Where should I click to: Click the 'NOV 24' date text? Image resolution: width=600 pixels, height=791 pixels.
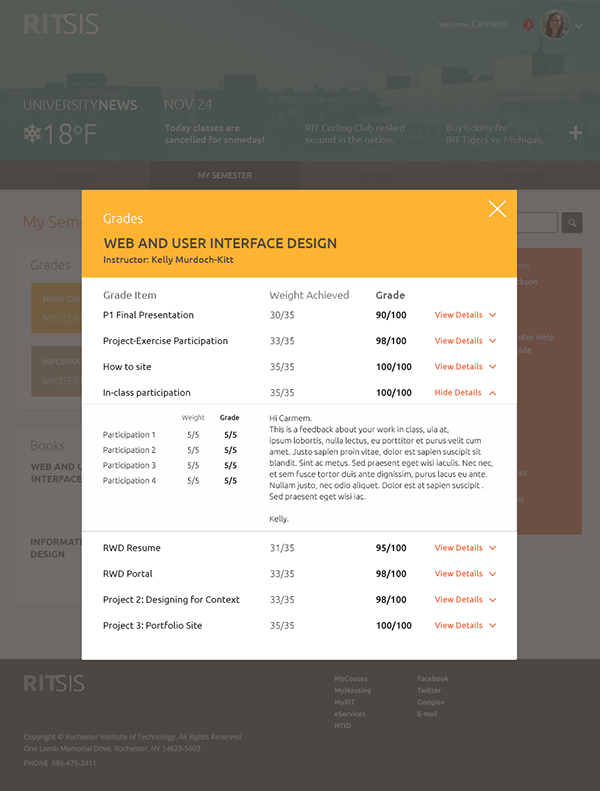click(x=188, y=105)
